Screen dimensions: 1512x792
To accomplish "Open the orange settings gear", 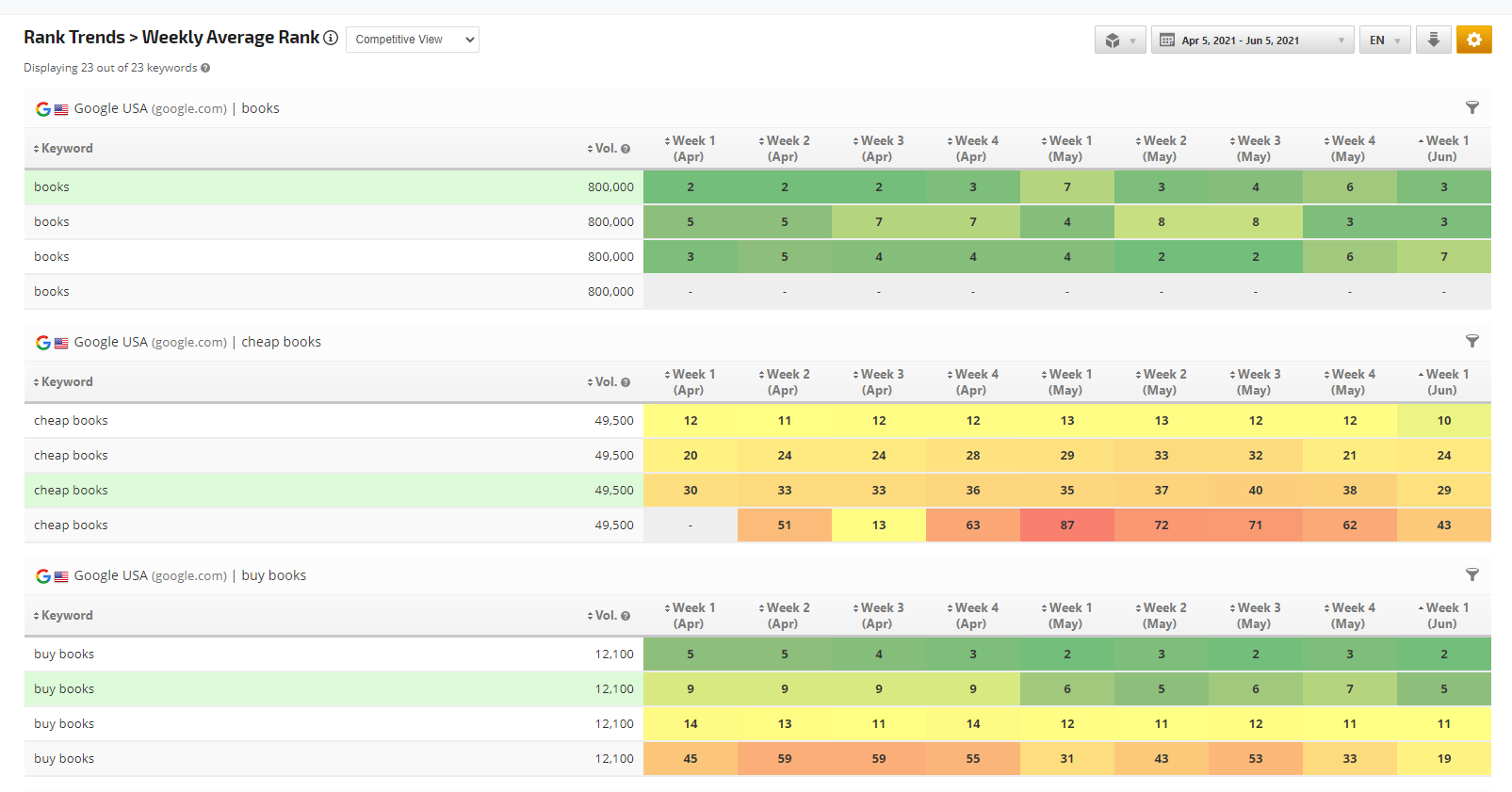I will click(1473, 40).
